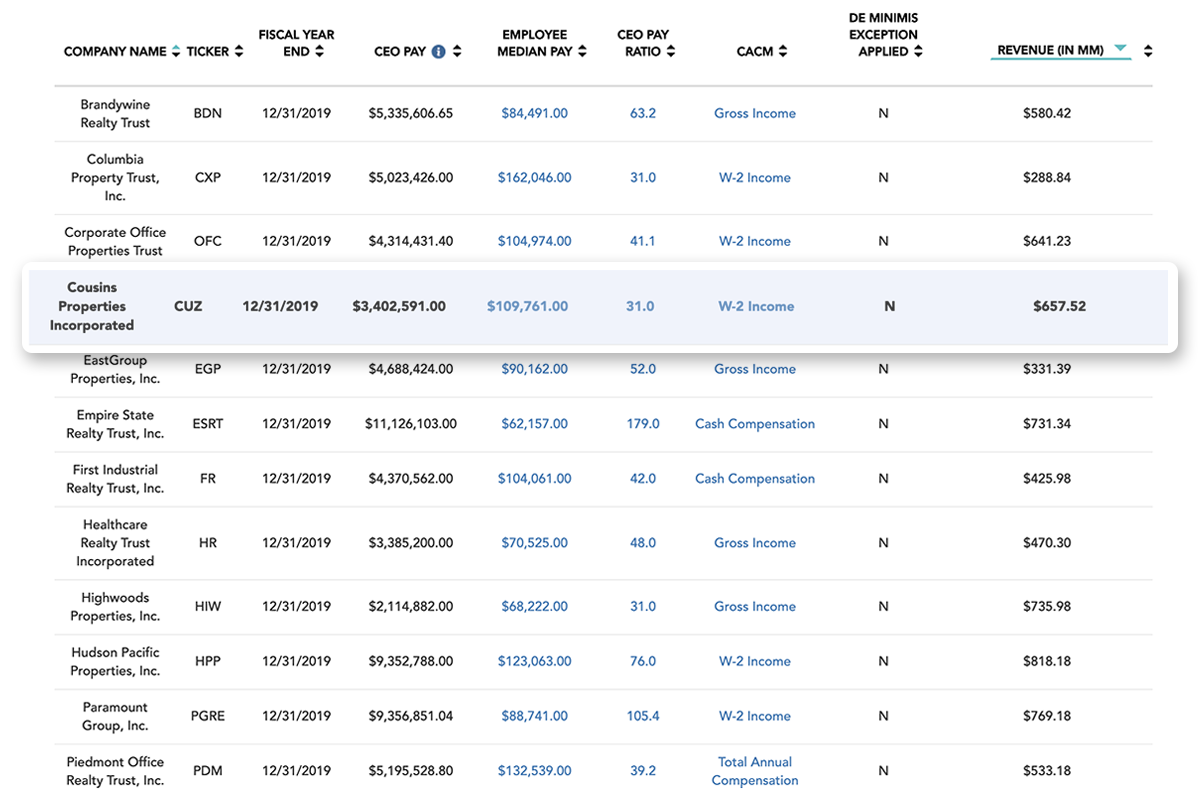Select EastGroup Properties, Inc. name
The image size is (1200, 800).
[115, 369]
